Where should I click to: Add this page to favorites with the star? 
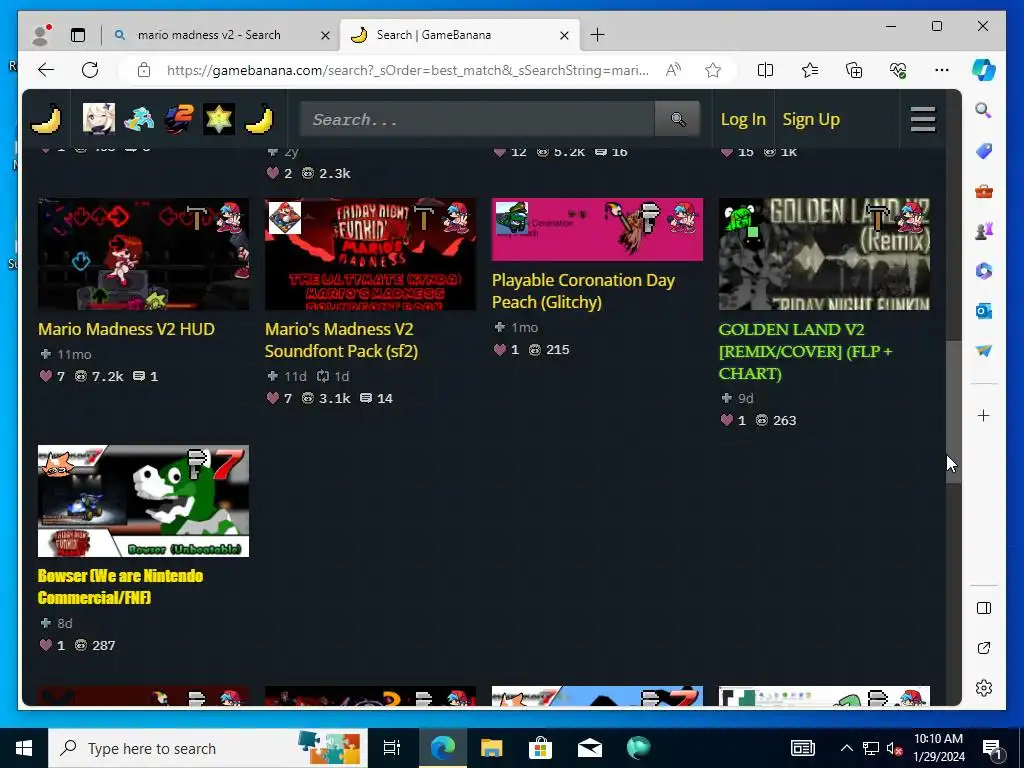point(713,70)
